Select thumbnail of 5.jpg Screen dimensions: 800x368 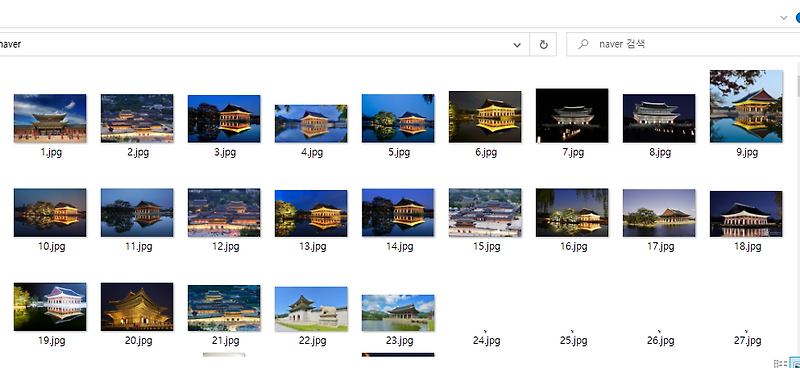point(398,118)
